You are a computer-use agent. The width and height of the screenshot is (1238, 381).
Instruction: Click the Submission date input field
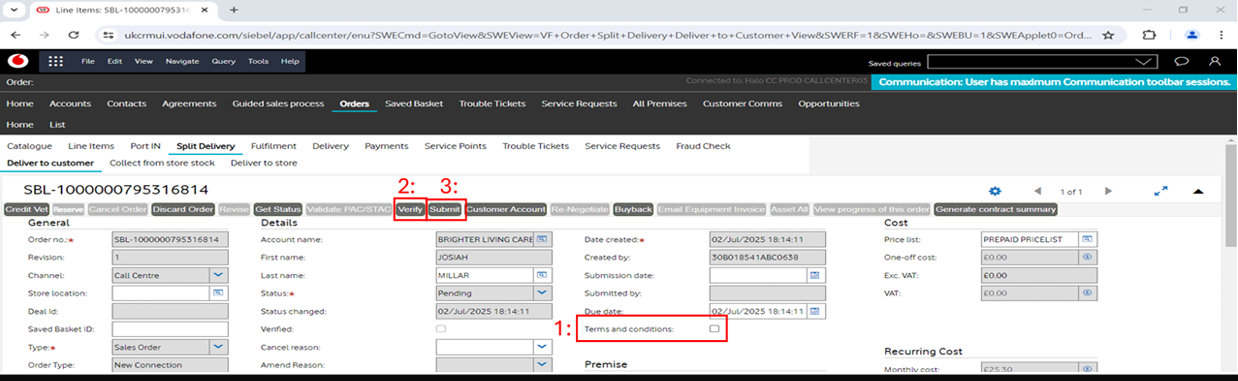click(x=759, y=275)
